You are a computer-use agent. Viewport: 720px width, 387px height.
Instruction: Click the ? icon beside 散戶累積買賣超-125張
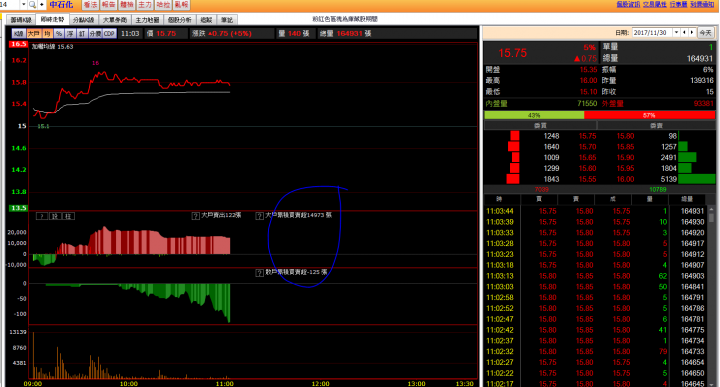click(259, 273)
